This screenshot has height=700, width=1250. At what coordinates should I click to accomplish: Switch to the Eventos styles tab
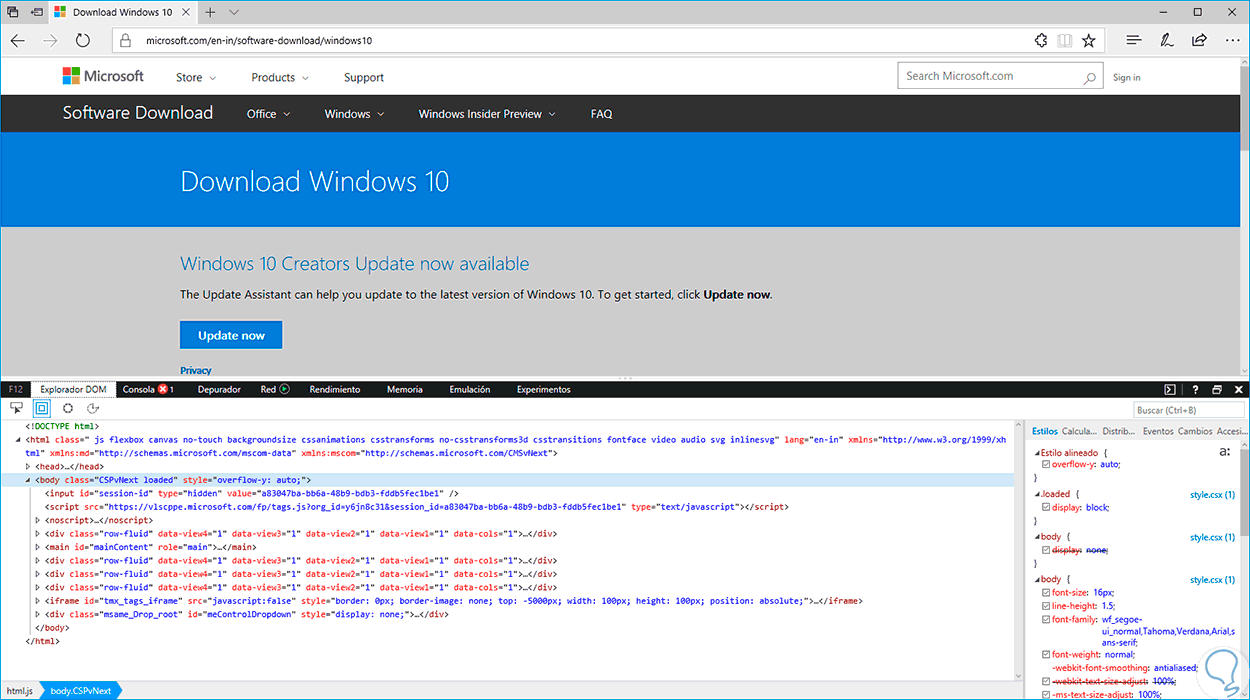point(1158,431)
